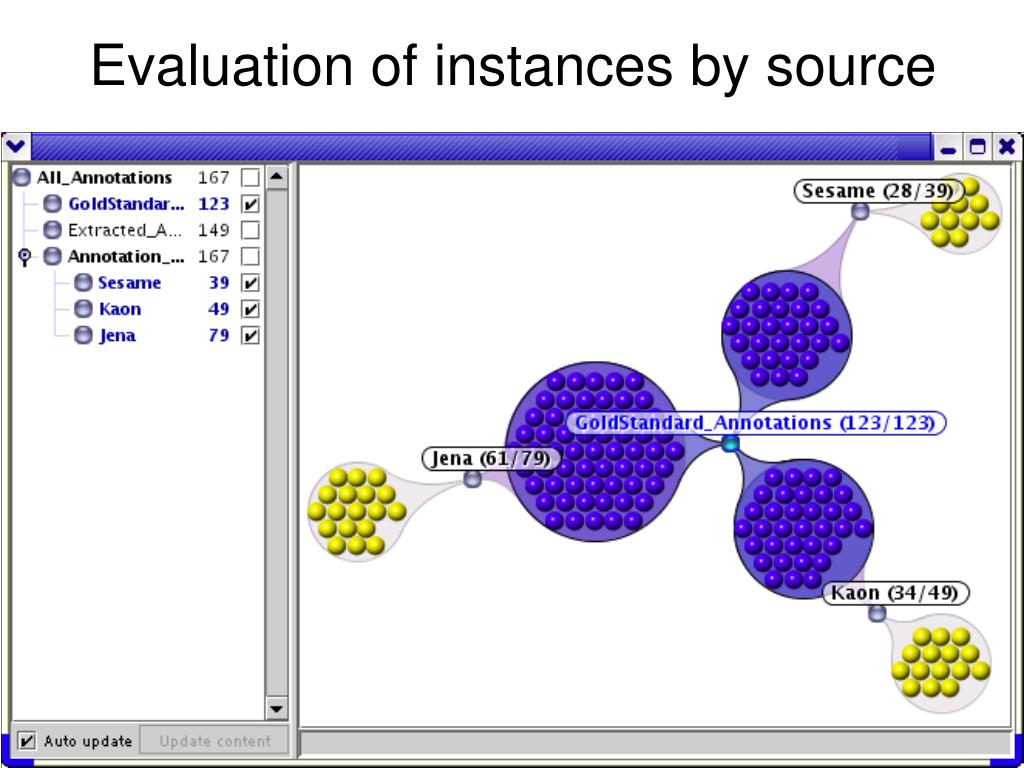Enable the All_Annotations checkbox
Image resolution: width=1024 pixels, height=768 pixels.
[250, 178]
